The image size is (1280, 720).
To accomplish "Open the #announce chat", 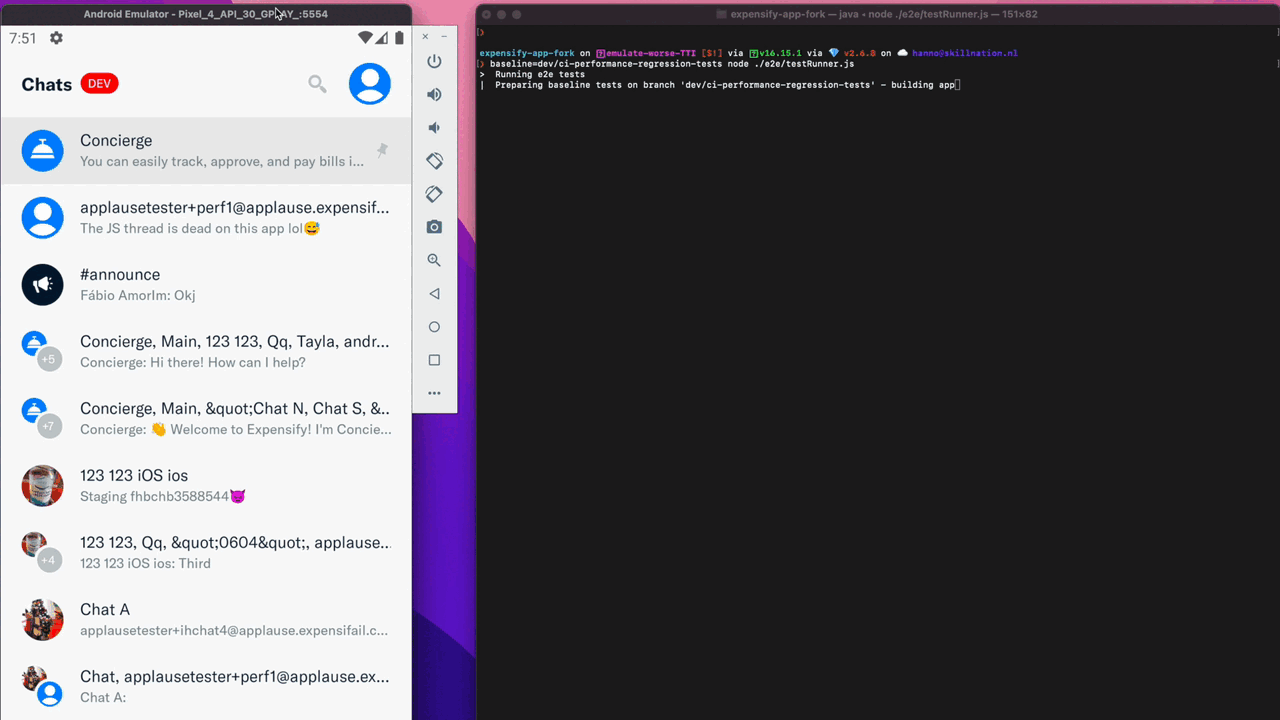I will tap(206, 285).
